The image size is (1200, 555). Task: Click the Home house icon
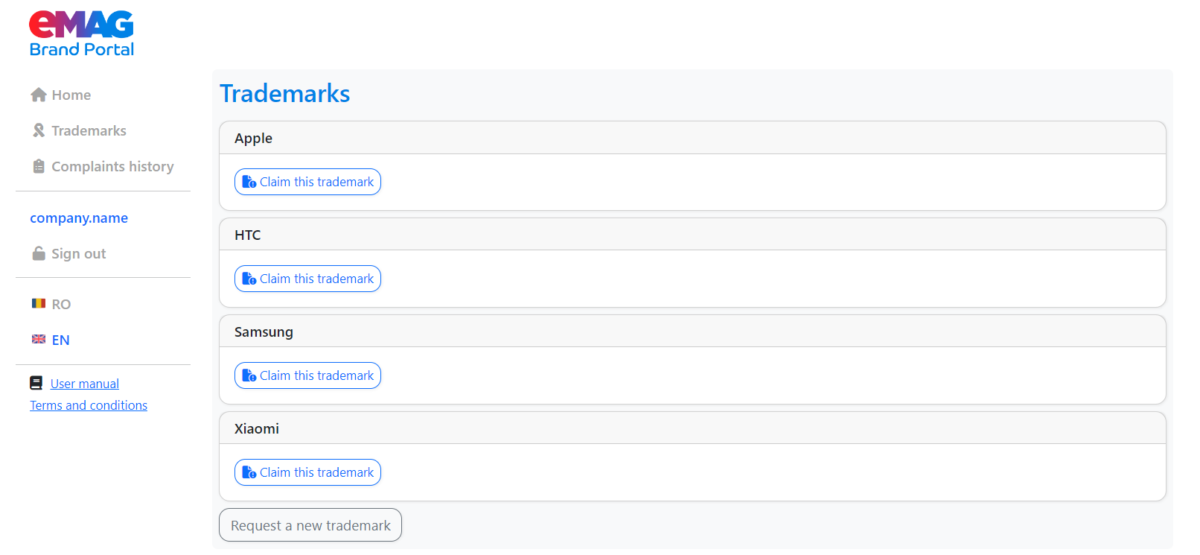[x=38, y=95]
